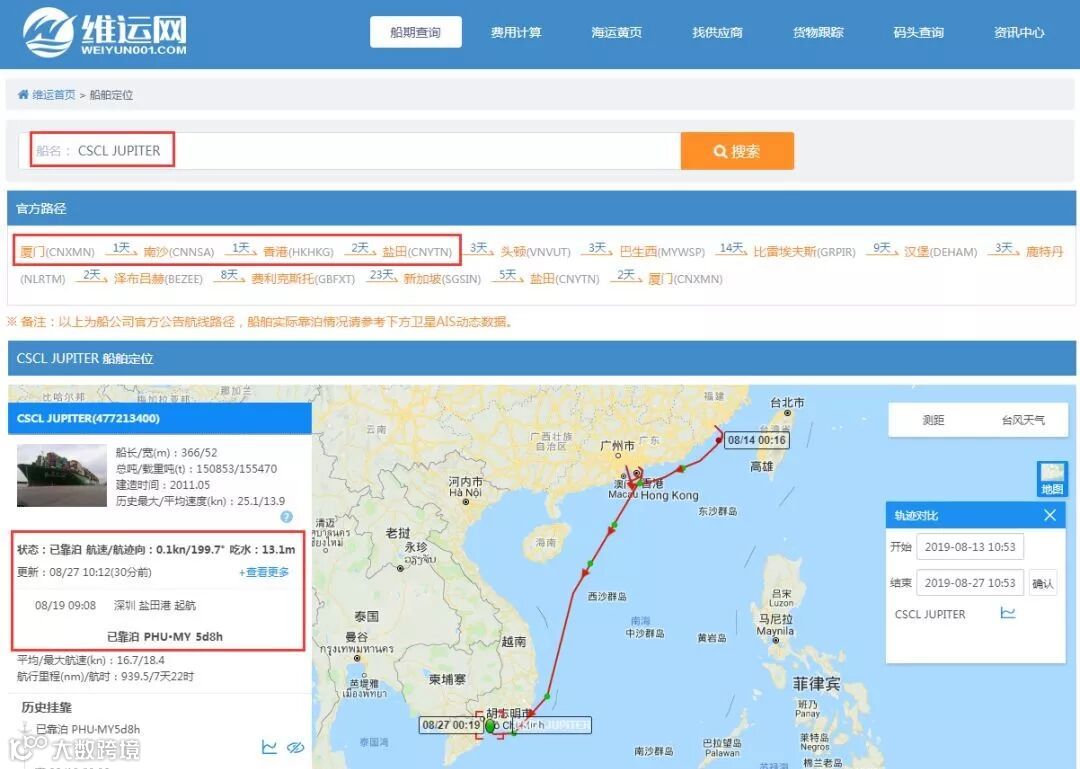This screenshot has width=1080, height=769.
Task: Click the 查看更多 link
Action: 264,572
